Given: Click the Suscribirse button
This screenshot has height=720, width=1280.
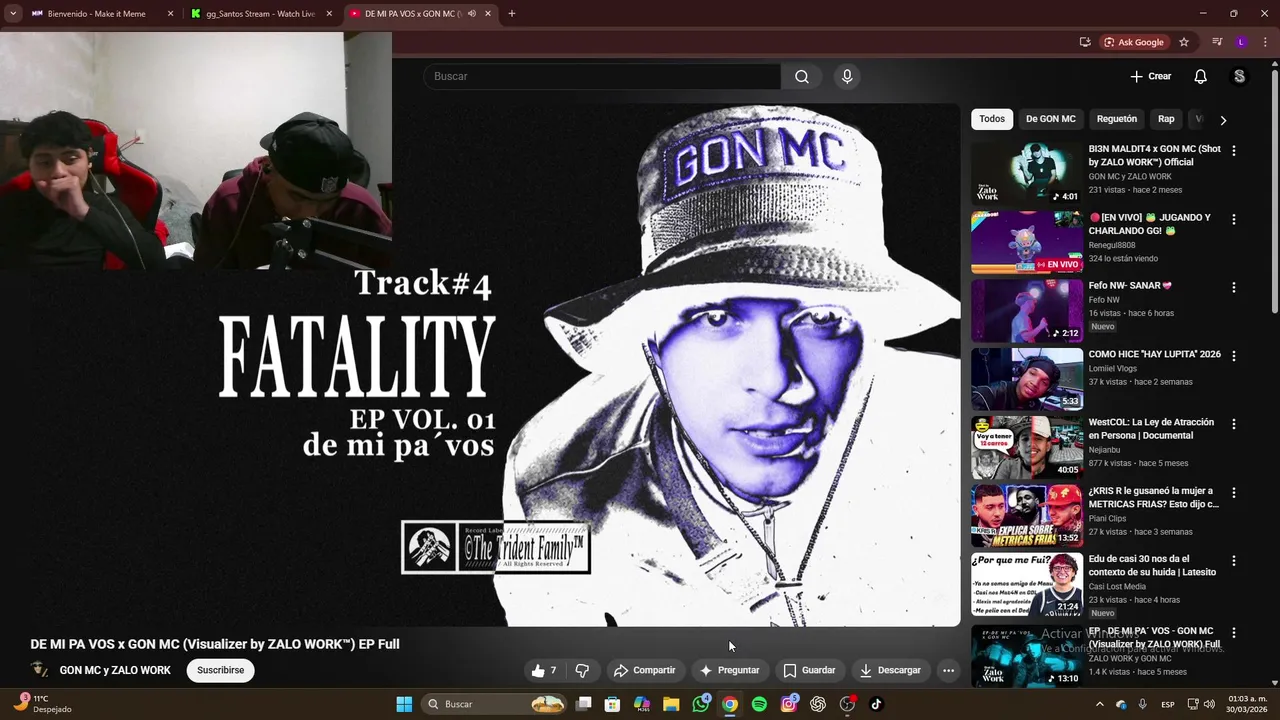Looking at the screenshot, I should point(220,670).
